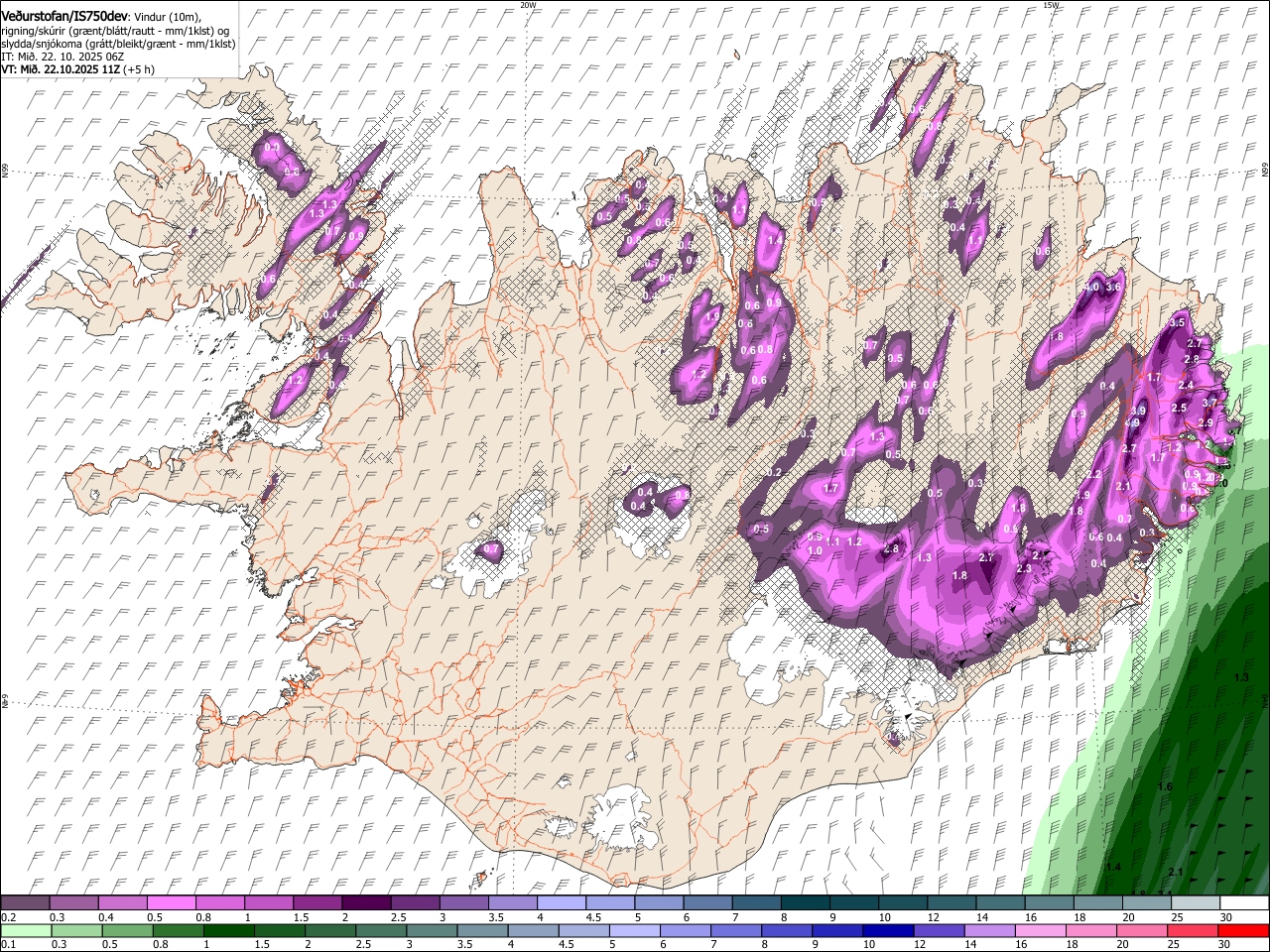Click the Veðurstofan/IS750dev map title

point(64,16)
